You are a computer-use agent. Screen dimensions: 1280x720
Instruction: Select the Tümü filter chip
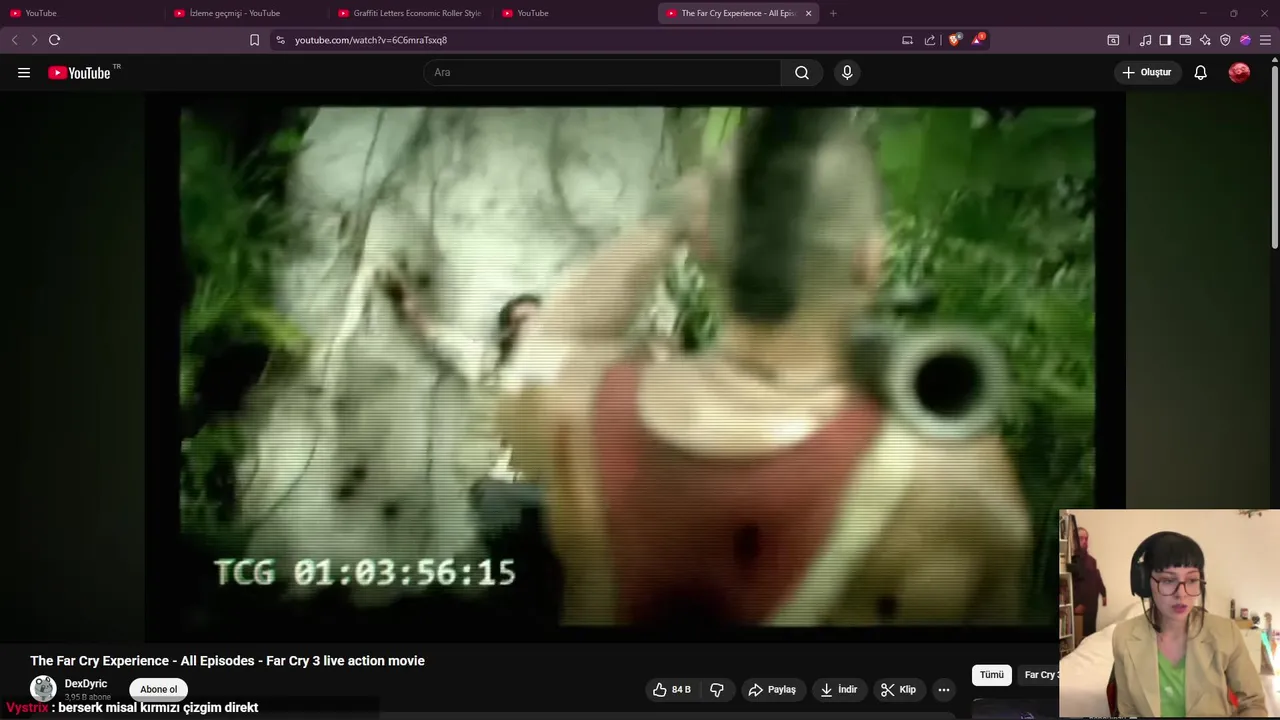pos(991,675)
